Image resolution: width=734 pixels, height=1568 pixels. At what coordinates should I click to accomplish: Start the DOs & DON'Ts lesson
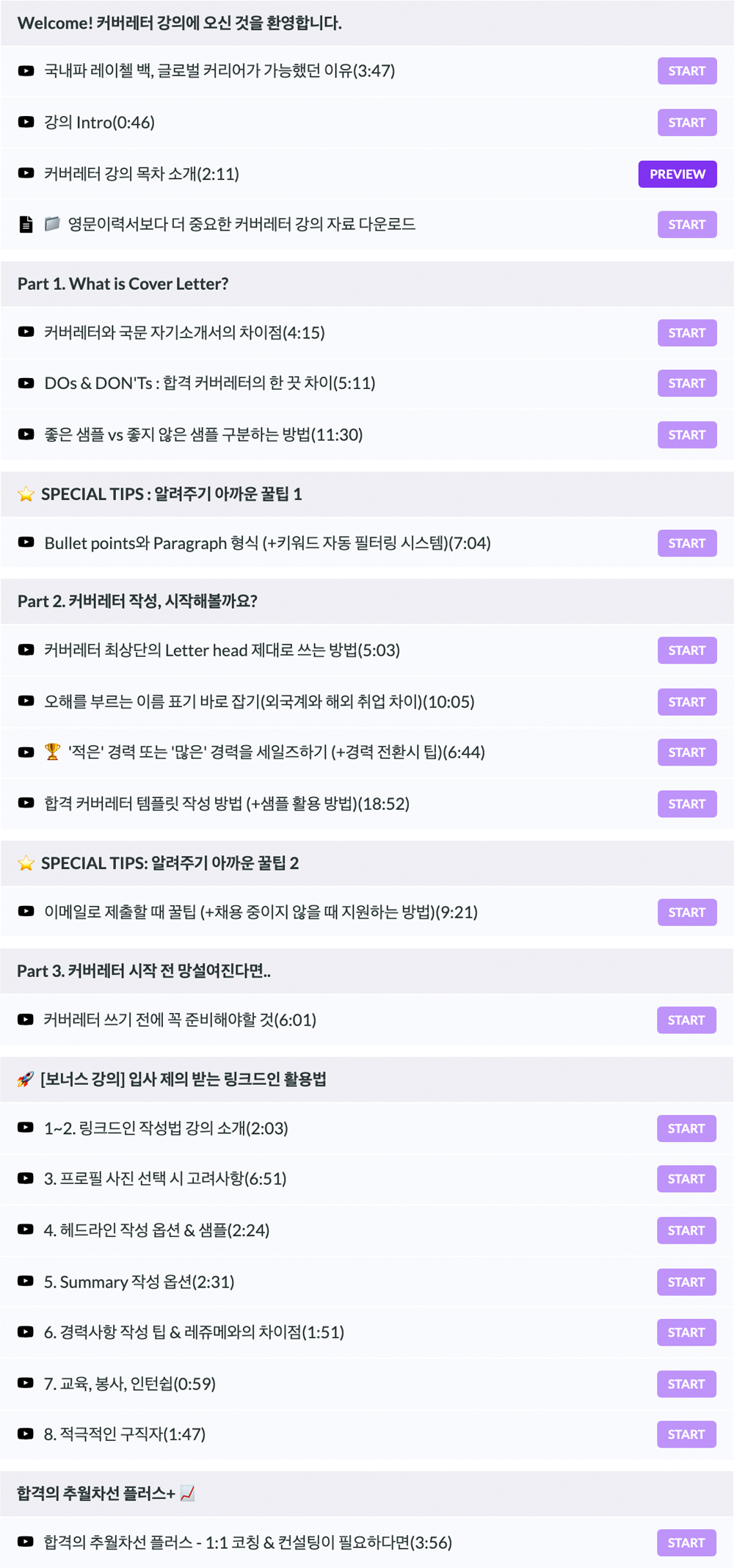686,383
